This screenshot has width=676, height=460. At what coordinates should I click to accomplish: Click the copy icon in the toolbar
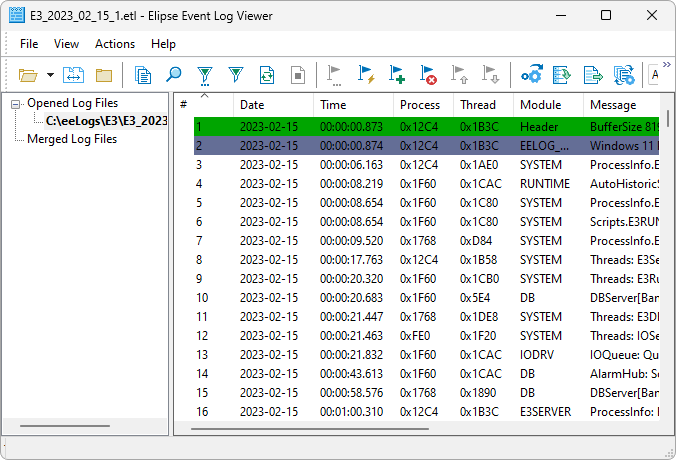coord(143,75)
